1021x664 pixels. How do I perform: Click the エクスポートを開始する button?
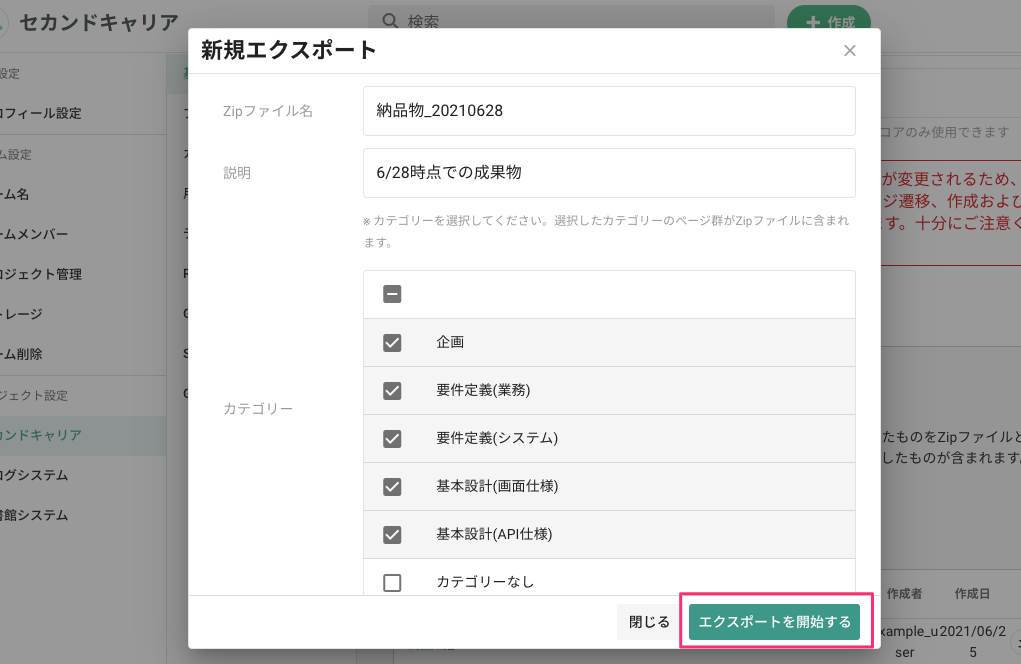pyautogui.click(x=774, y=621)
